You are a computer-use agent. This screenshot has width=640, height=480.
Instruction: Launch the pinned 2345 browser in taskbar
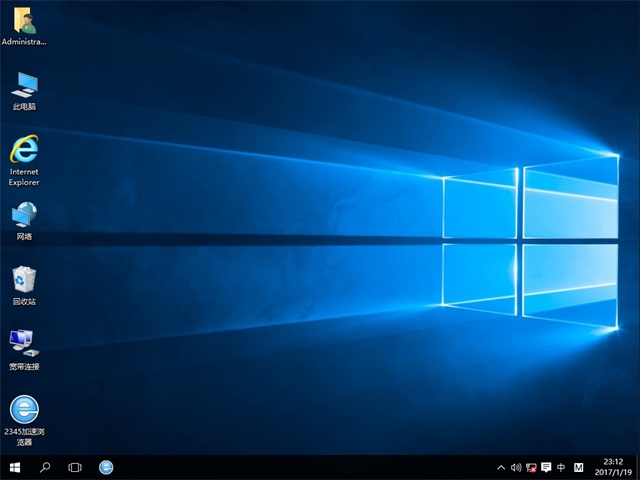coord(106,467)
